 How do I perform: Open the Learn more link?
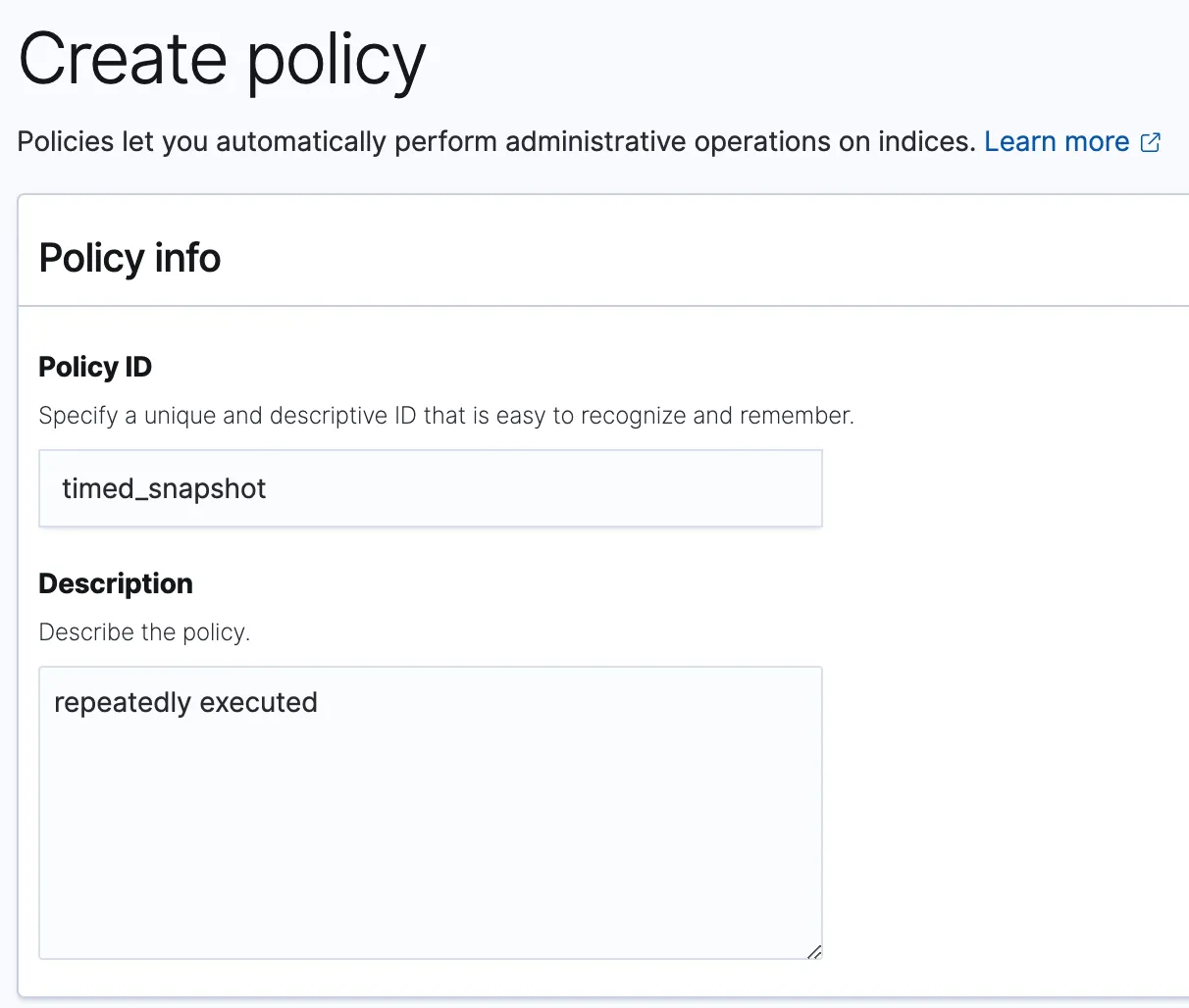click(1056, 142)
